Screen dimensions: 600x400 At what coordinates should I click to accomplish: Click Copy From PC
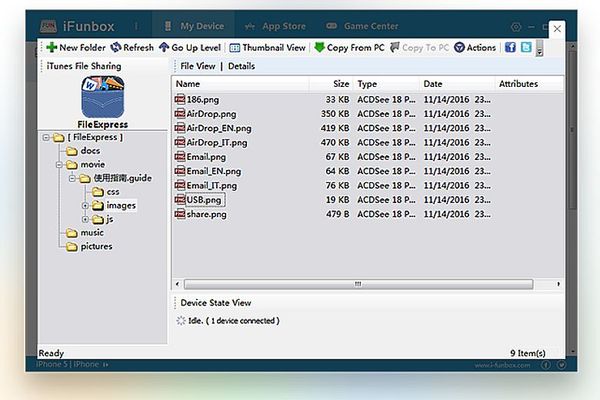[x=349, y=47]
